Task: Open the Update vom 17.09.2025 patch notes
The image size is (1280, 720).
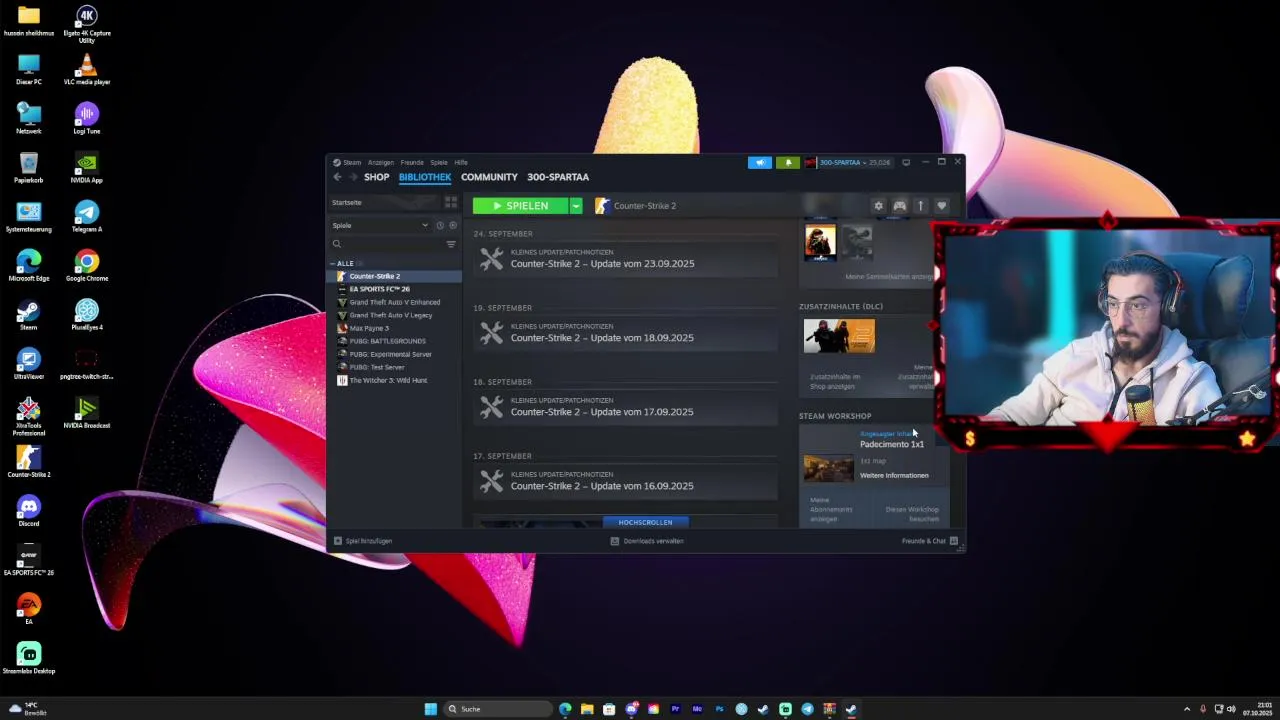Action: (626, 407)
